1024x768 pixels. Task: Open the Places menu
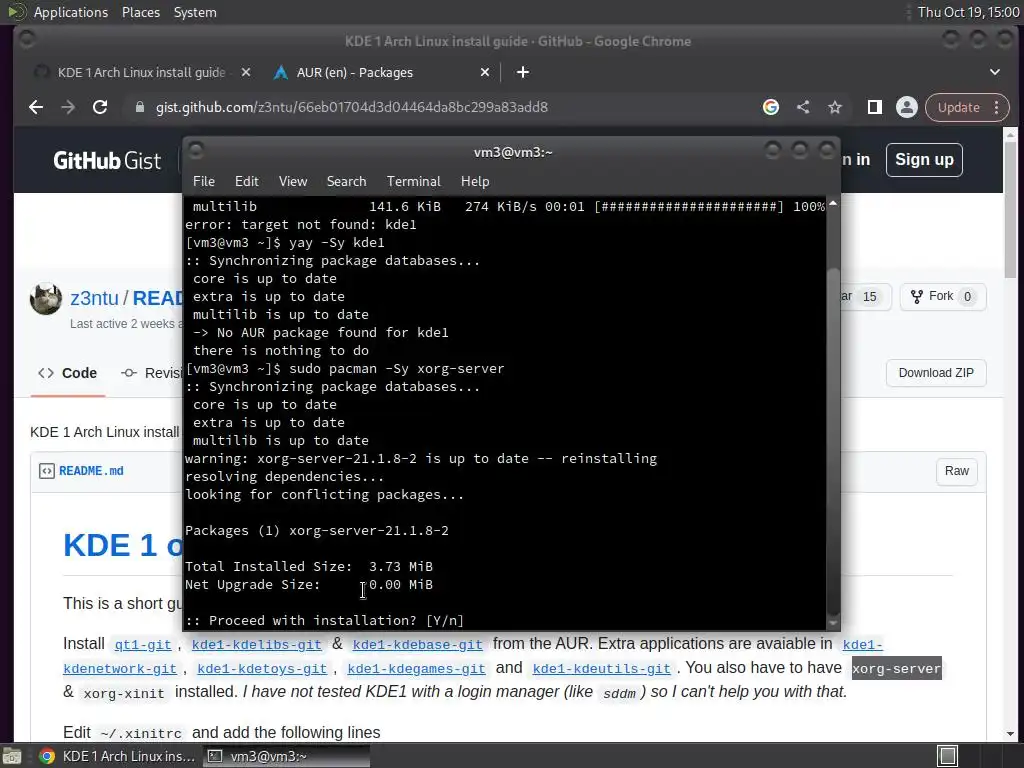pyautogui.click(x=141, y=12)
